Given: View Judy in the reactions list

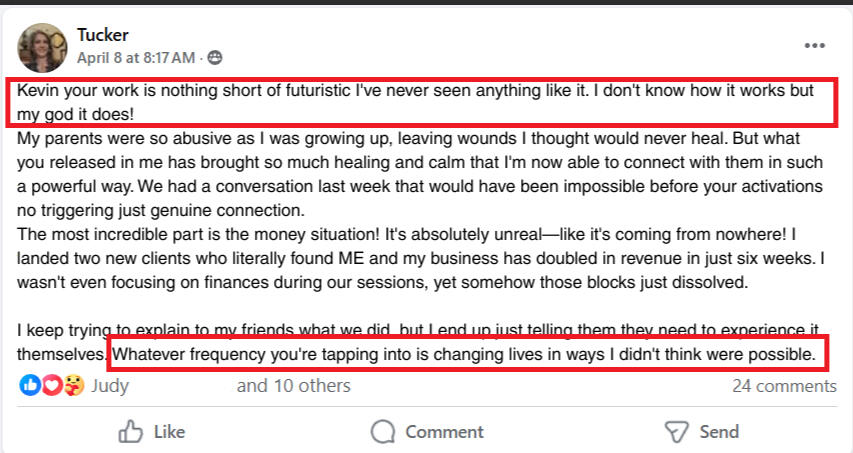Looking at the screenshot, I should (110, 386).
